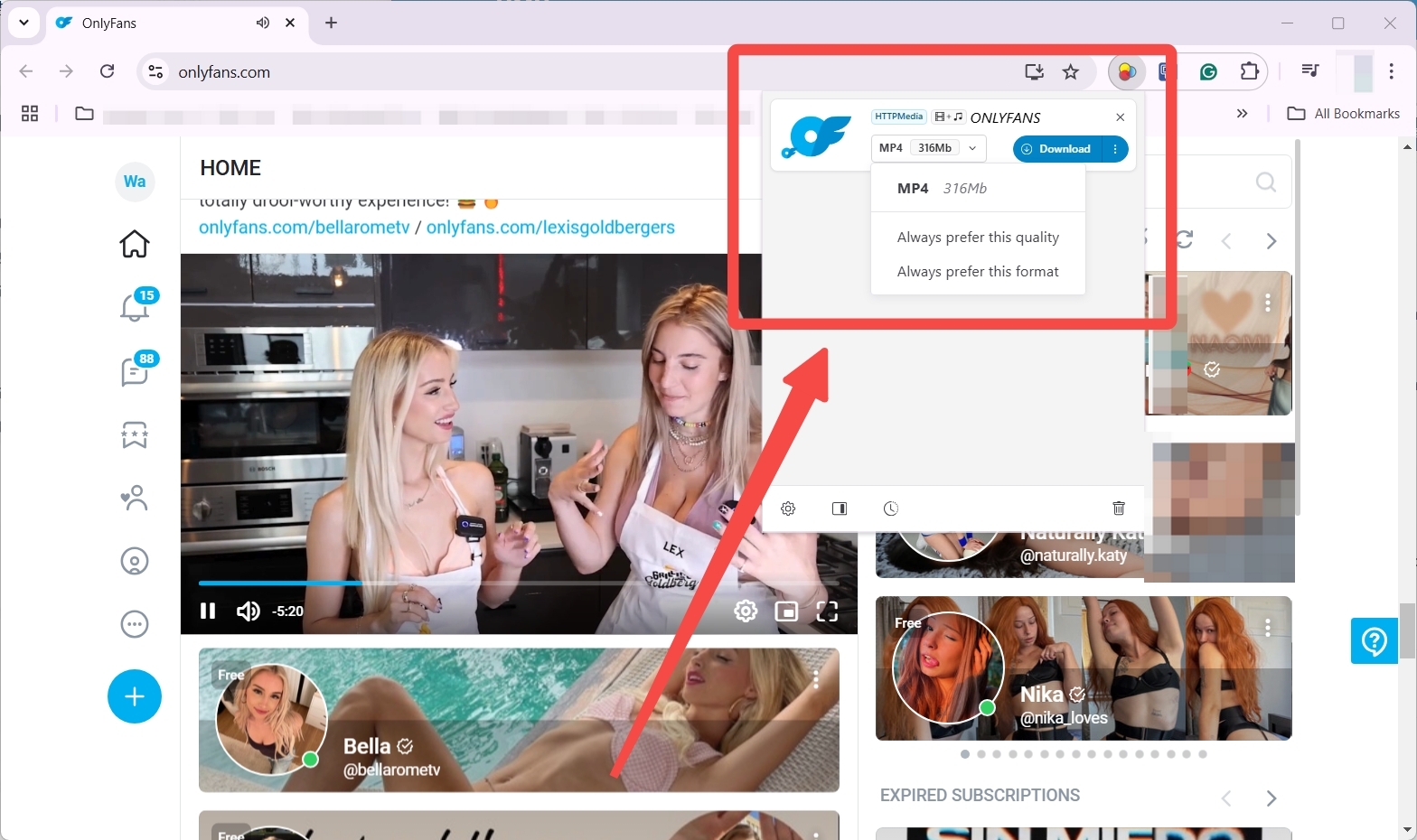This screenshot has width=1417, height=840.
Task: Pause the playing video
Action: [x=208, y=611]
